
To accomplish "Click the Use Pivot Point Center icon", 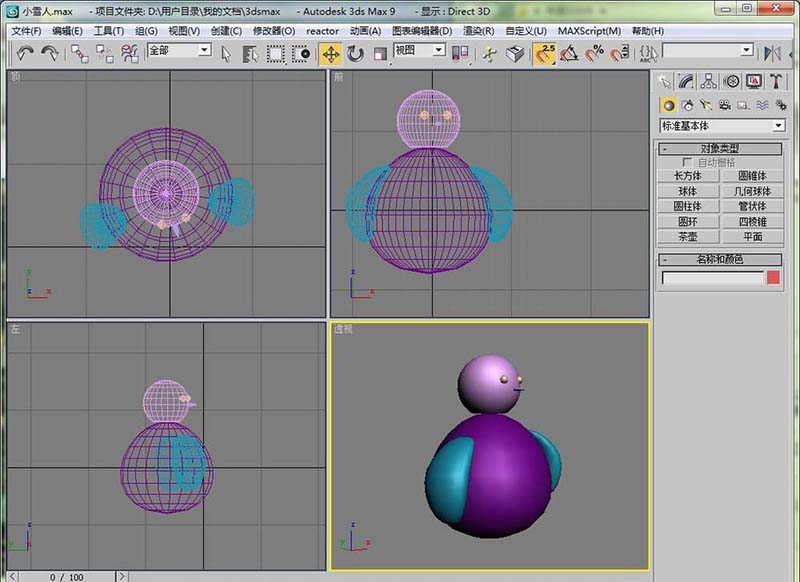I will click(460, 54).
